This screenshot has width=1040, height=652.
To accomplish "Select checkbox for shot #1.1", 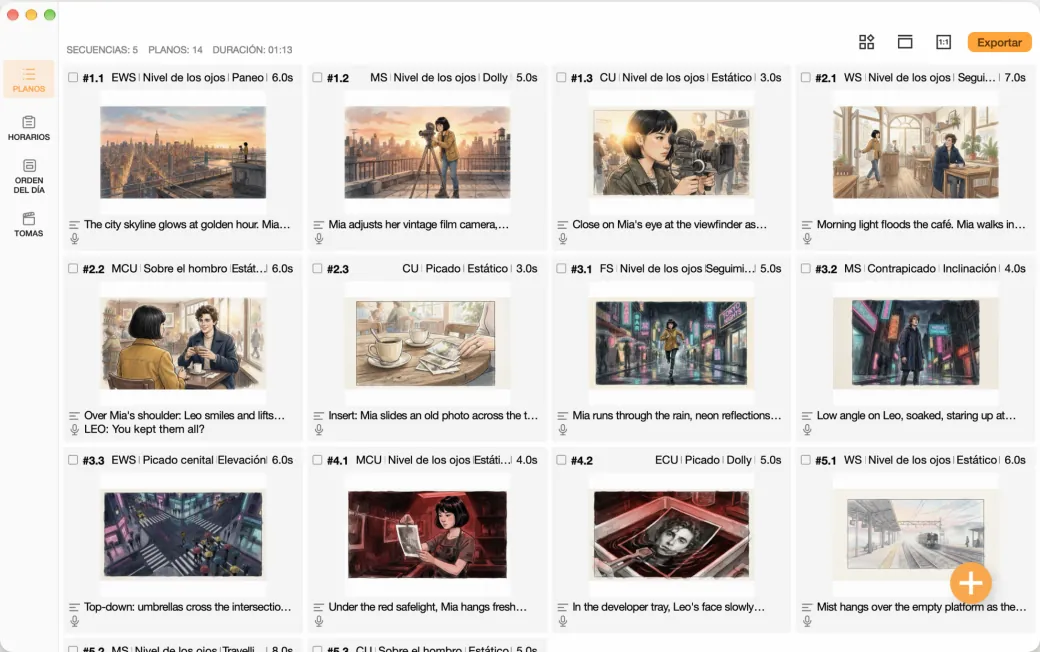I will point(73,78).
